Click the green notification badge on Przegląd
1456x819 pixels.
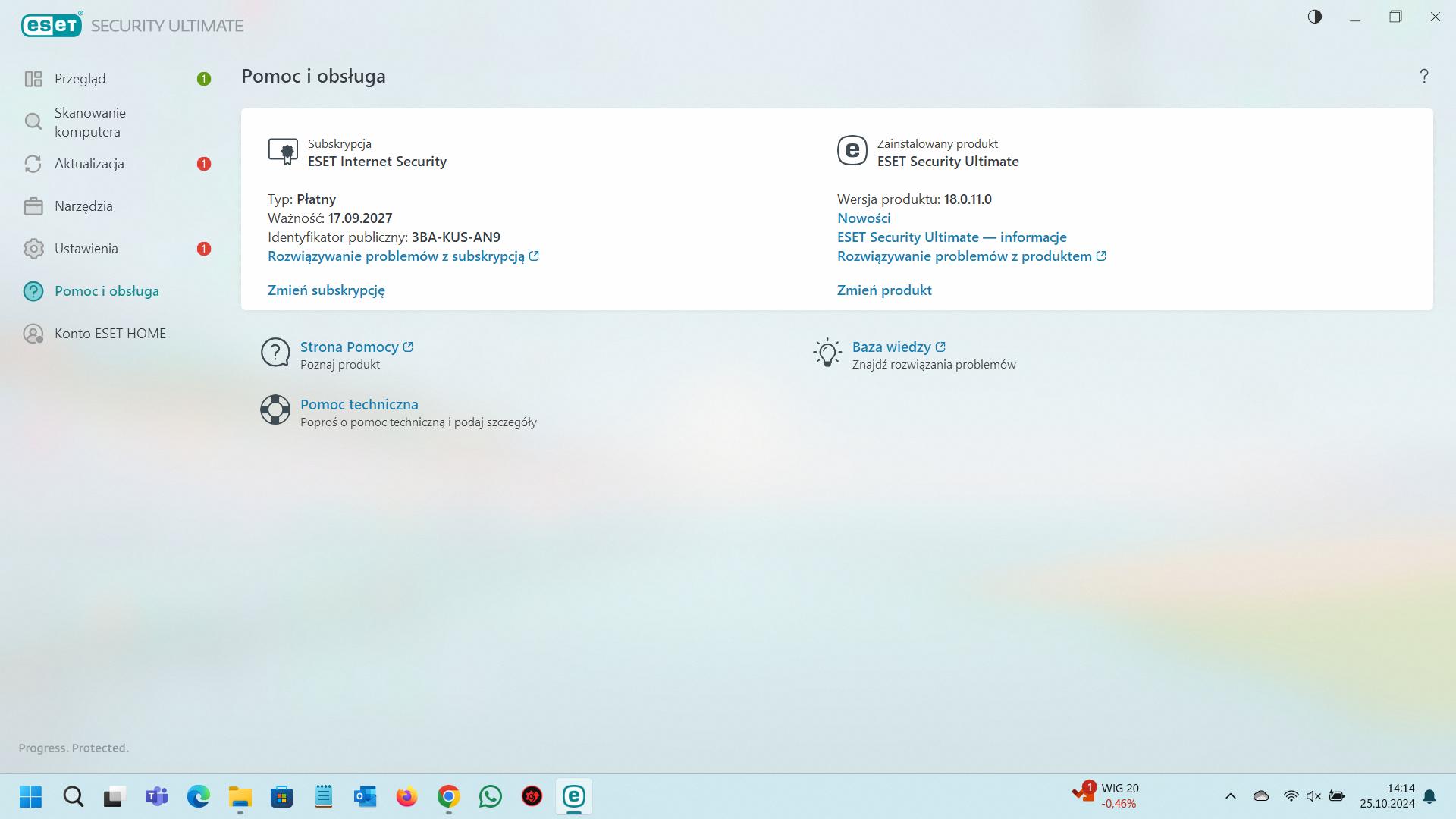pyautogui.click(x=204, y=79)
